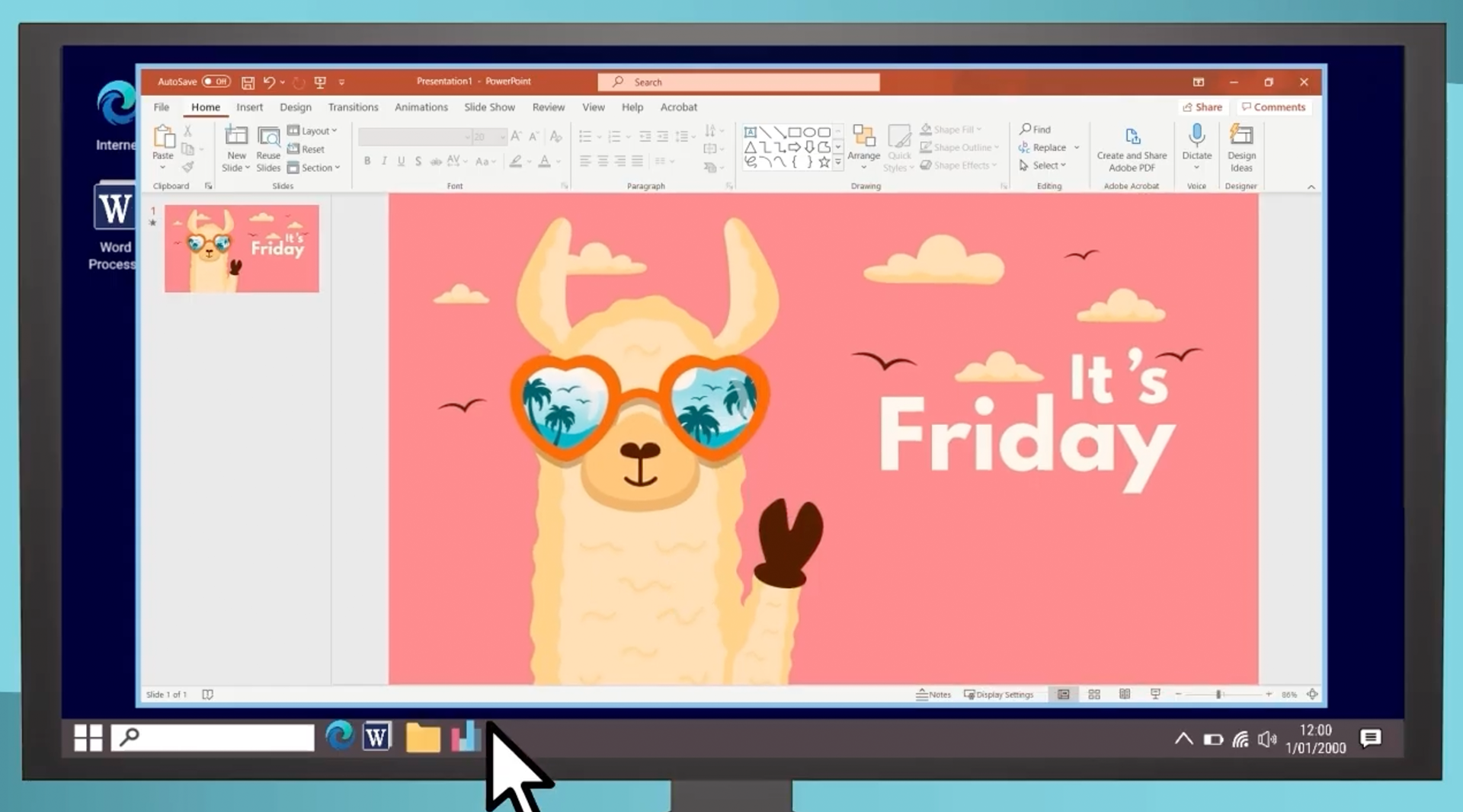This screenshot has height=812, width=1463.
Task: Toggle the AutoSave switch
Action: (216, 82)
